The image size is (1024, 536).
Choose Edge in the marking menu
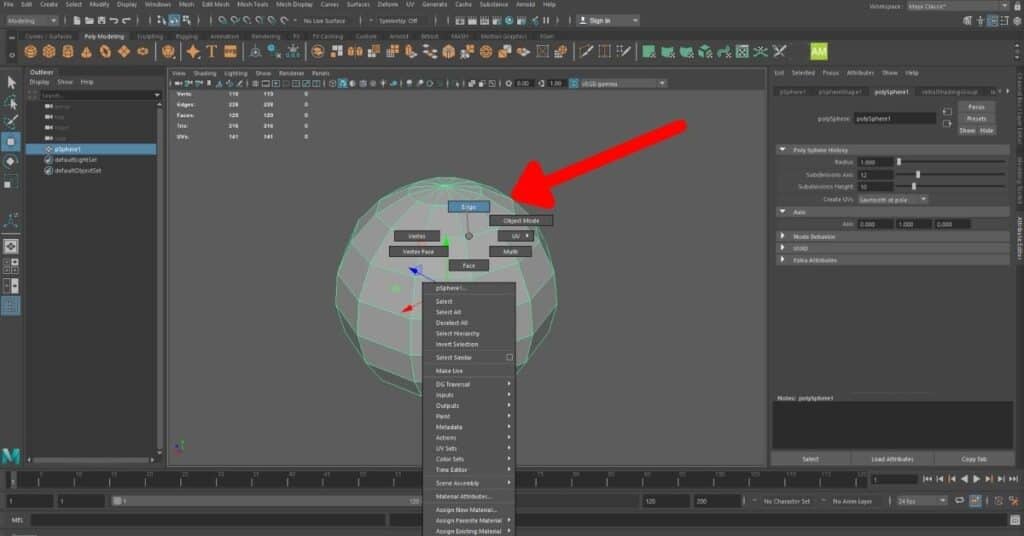click(468, 207)
